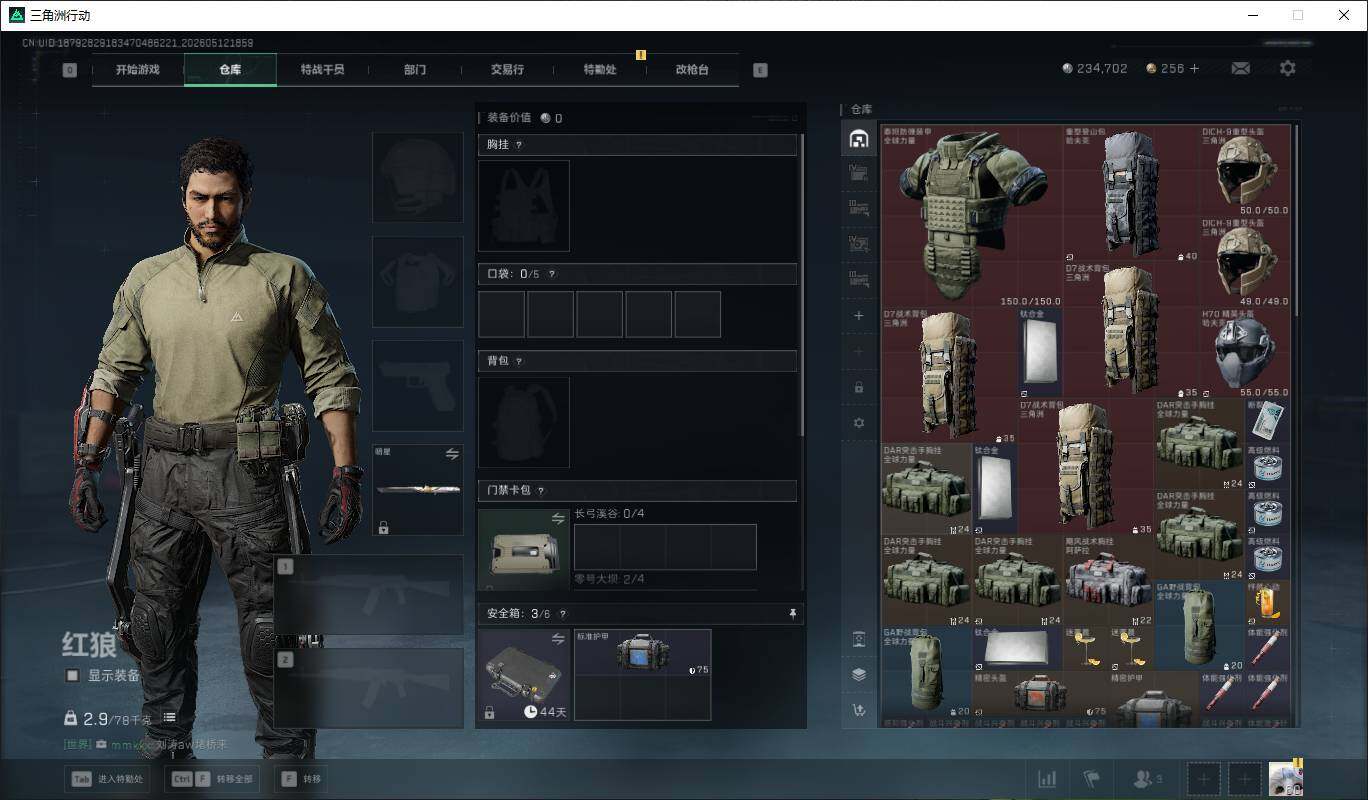Select the 重型登山包 backpack

1131,194
